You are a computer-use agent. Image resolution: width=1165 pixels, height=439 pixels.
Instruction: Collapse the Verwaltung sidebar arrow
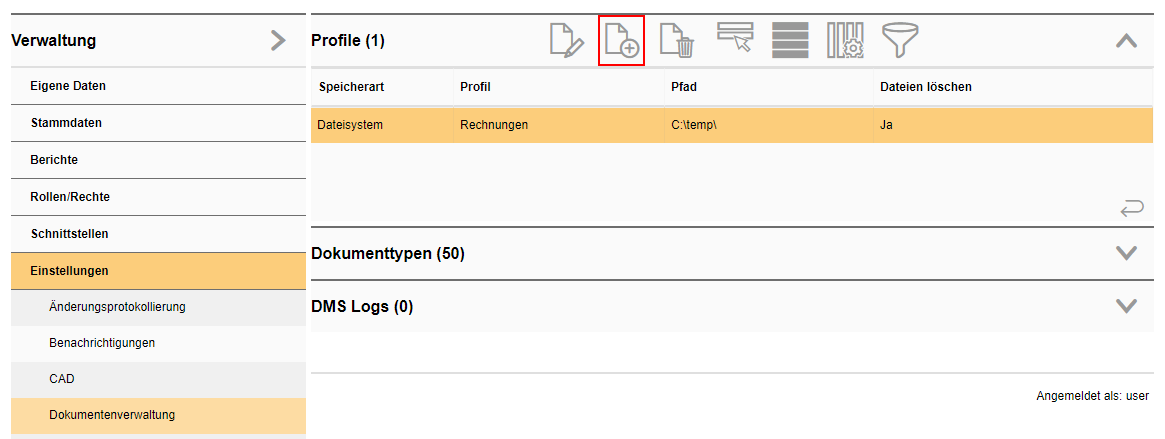pos(278,41)
